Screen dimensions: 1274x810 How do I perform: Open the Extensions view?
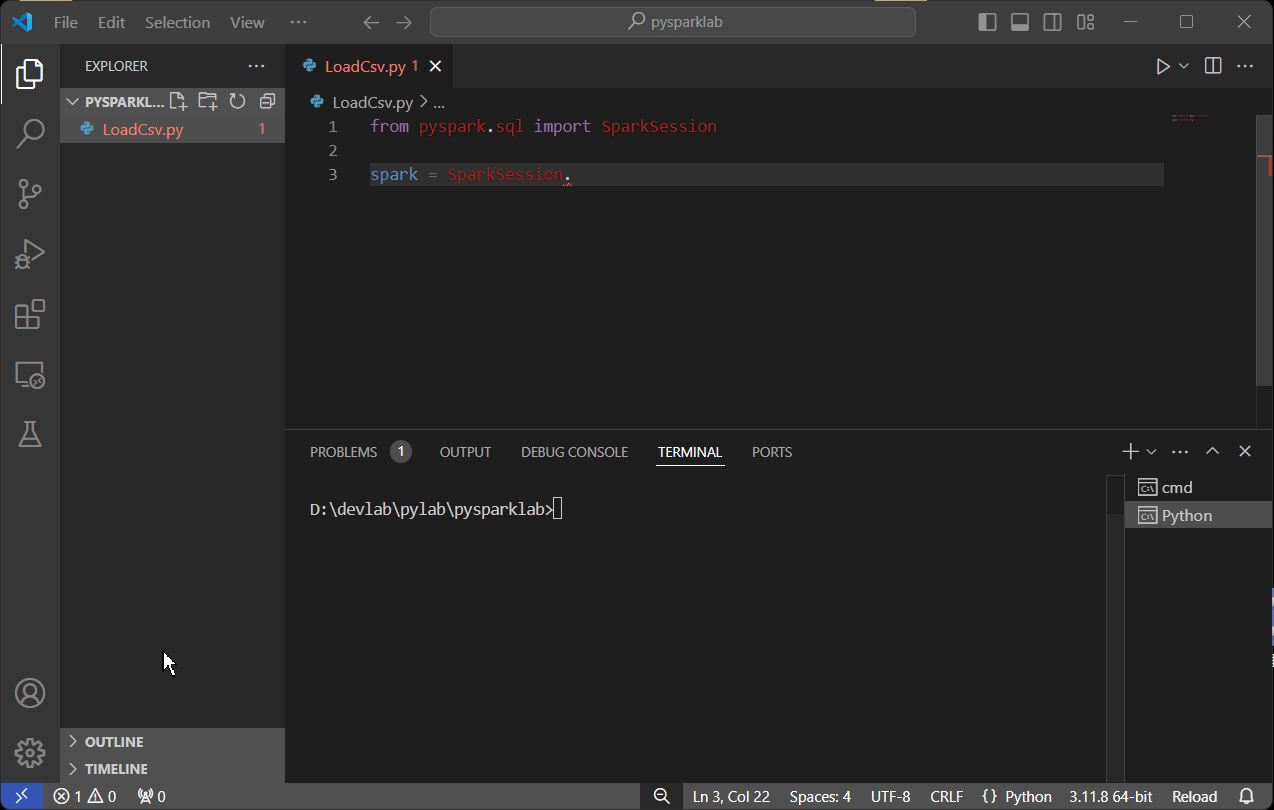(30, 315)
